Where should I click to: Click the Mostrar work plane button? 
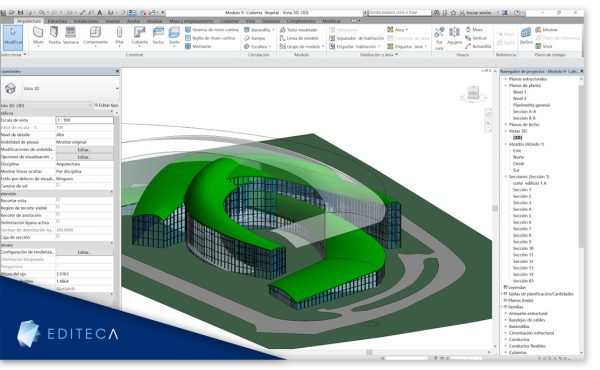point(546,29)
